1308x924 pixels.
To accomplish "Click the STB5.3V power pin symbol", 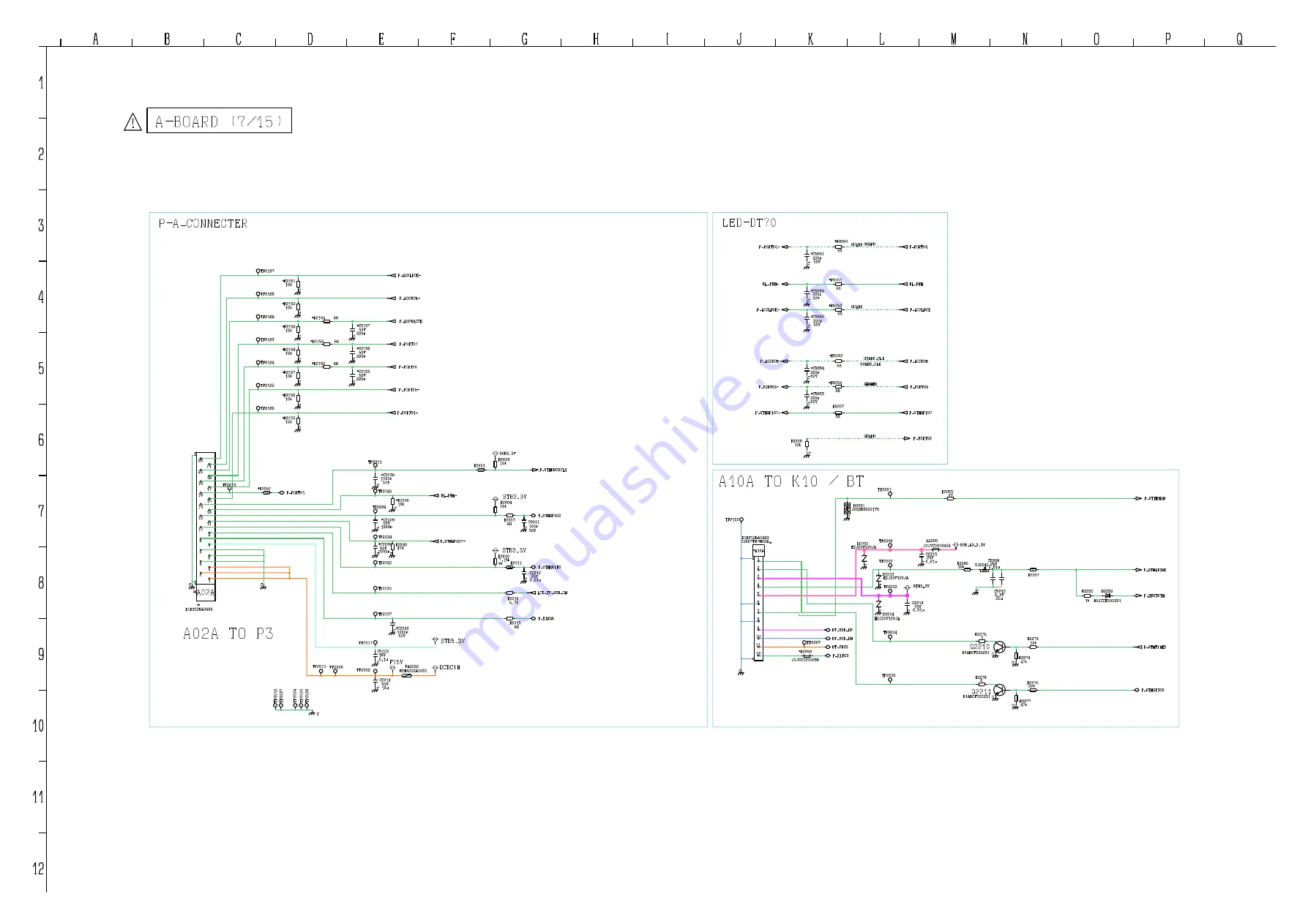I will pos(436,639).
